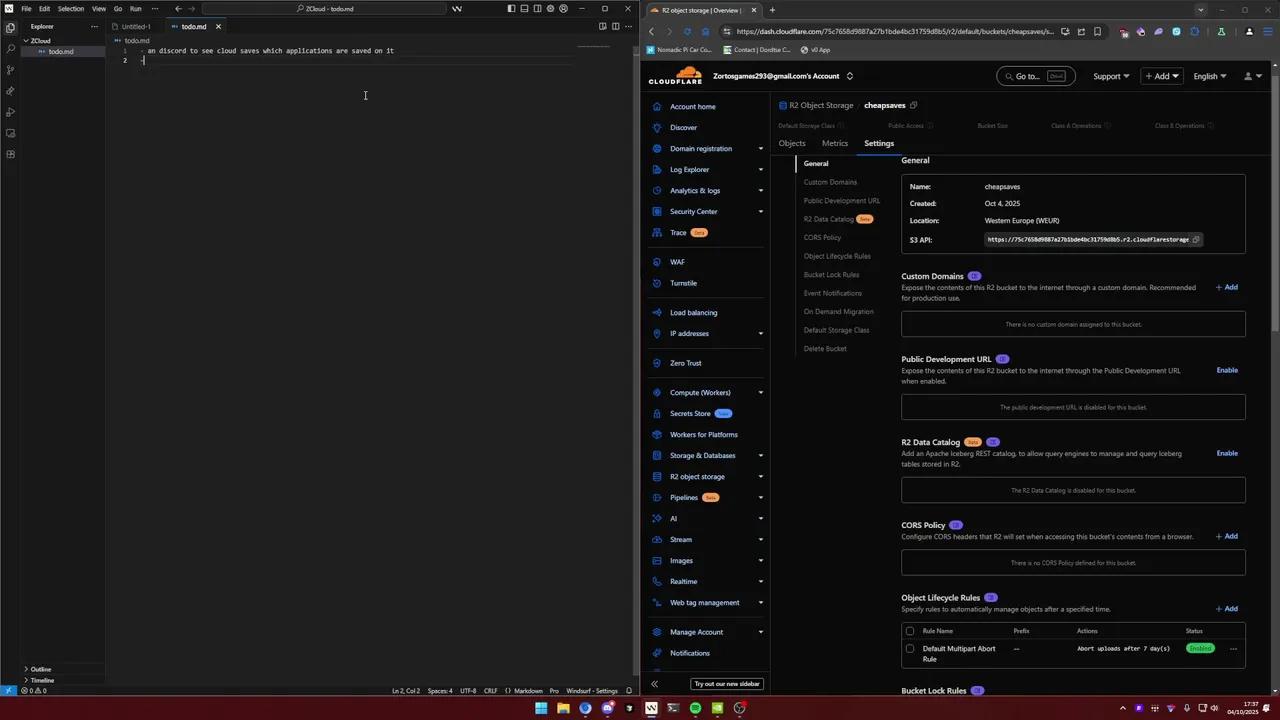
Task: Switch to the Metrics tab
Action: pos(835,143)
